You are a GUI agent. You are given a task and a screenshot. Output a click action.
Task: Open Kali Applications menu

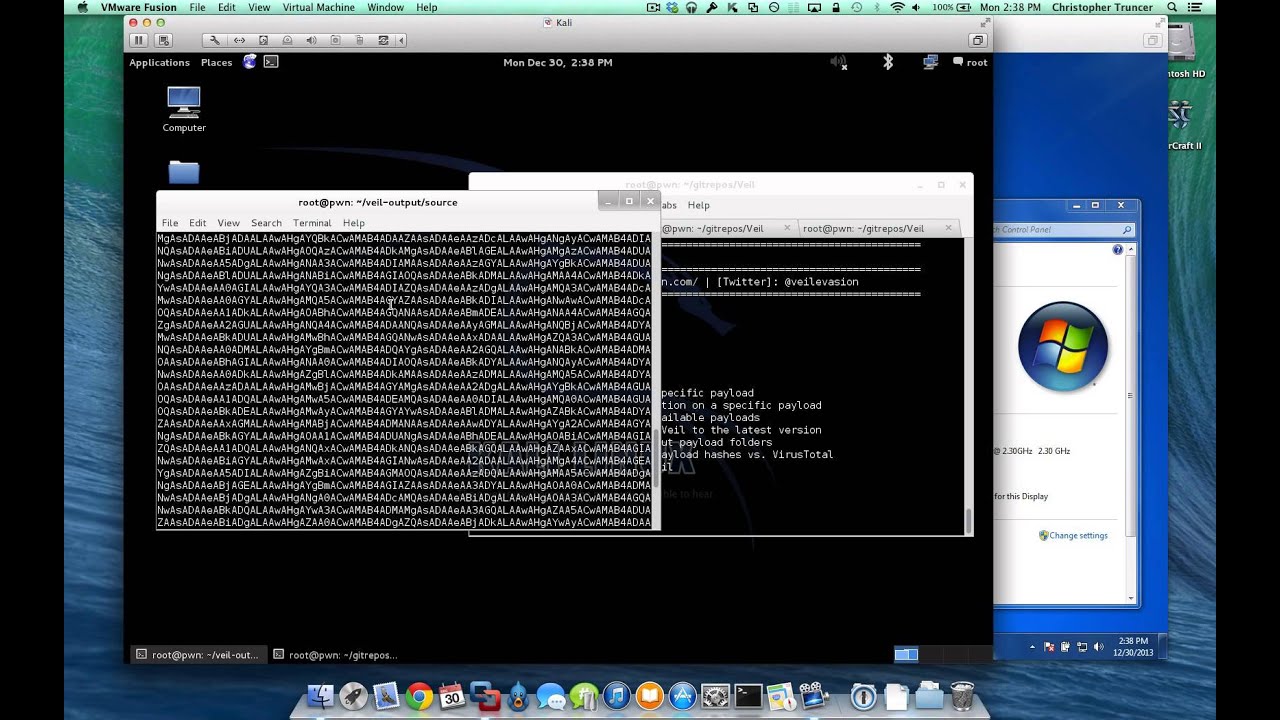(x=159, y=62)
